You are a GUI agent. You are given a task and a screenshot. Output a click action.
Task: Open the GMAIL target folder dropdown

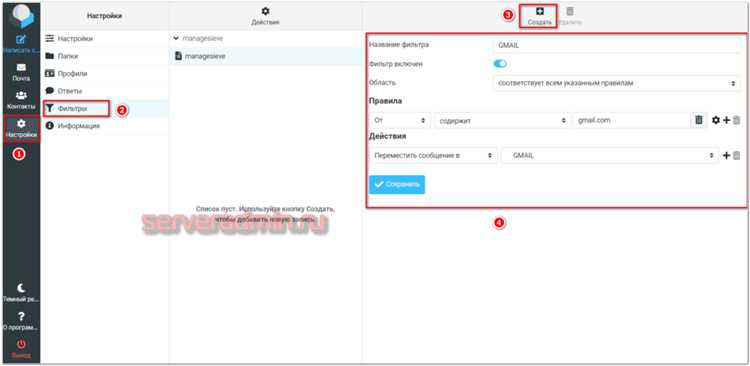click(x=610, y=155)
